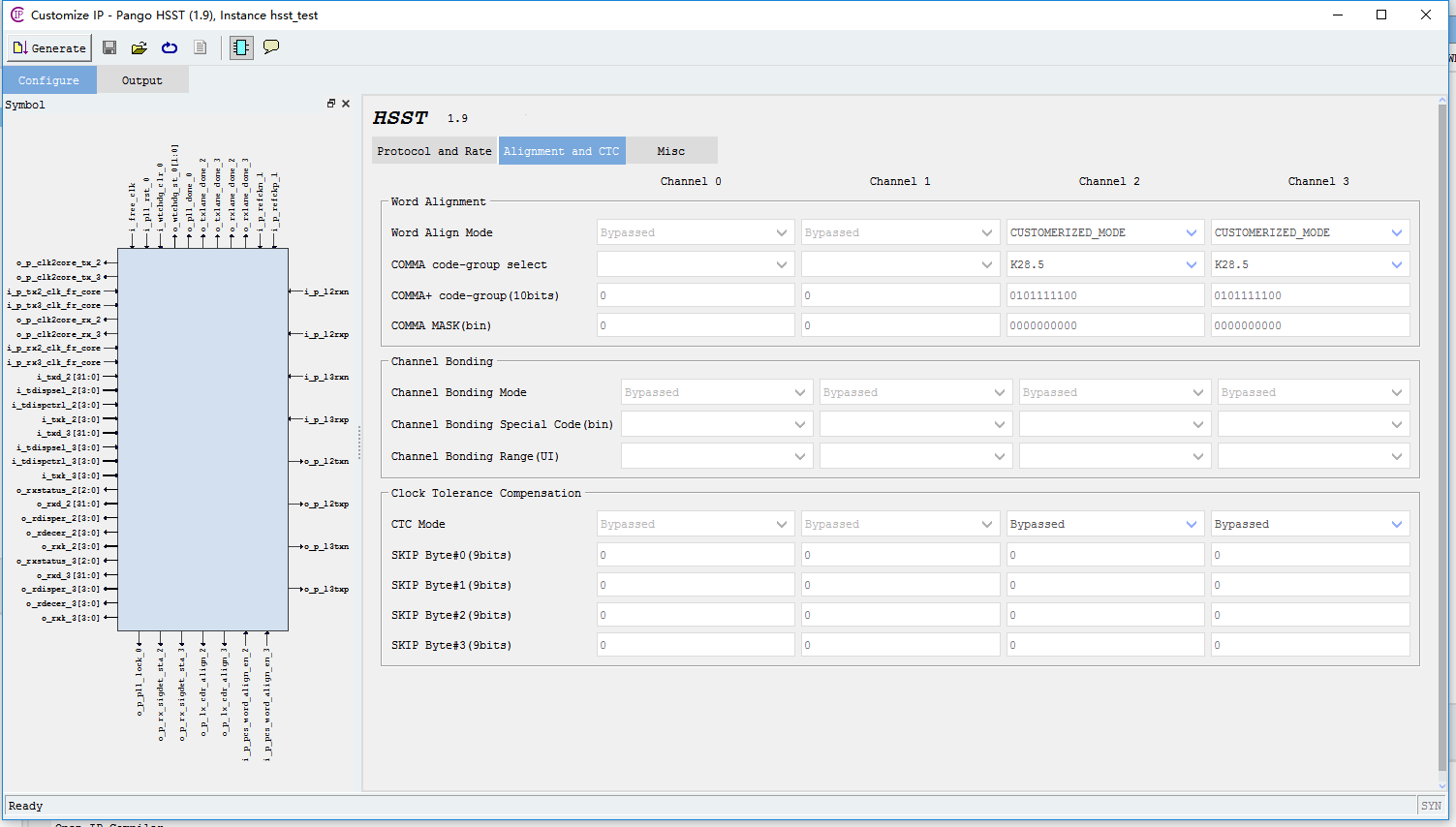Open Channel 1 Word Align Mode dropdown
Image resolution: width=1456 pixels, height=827 pixels.
pos(900,232)
